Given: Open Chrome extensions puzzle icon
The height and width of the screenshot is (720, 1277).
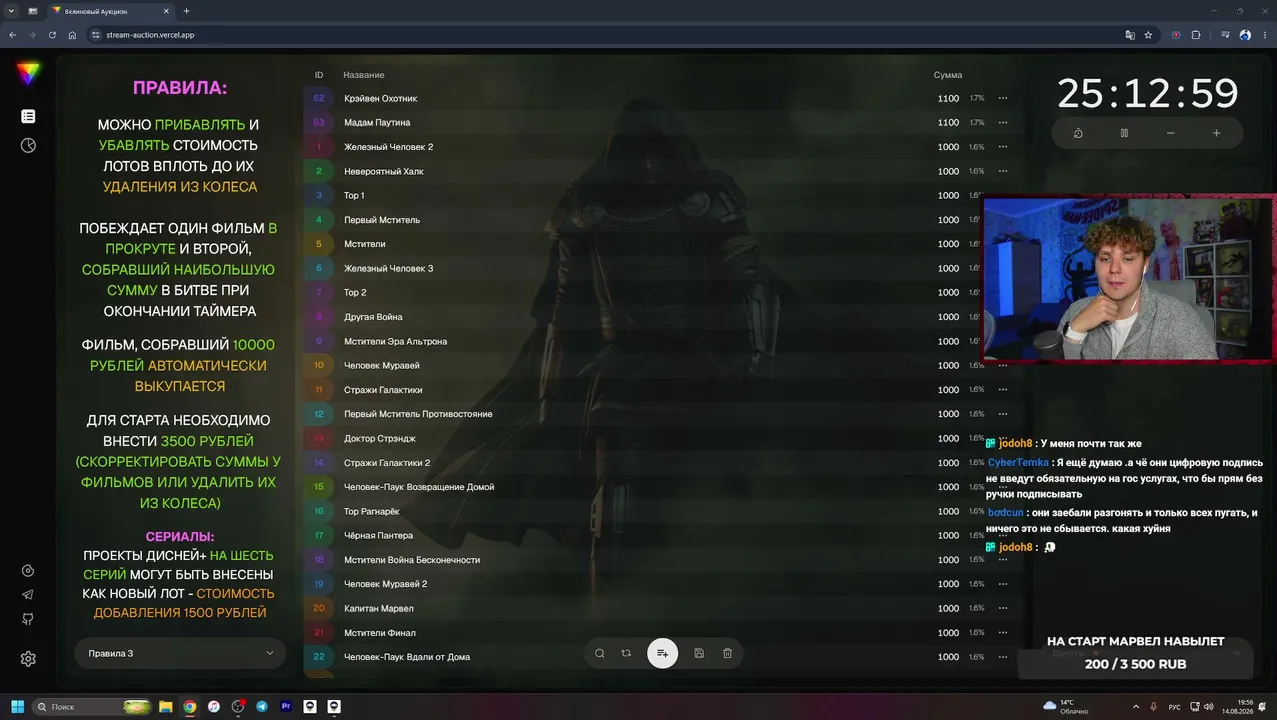Looking at the screenshot, I should coord(1196,35).
